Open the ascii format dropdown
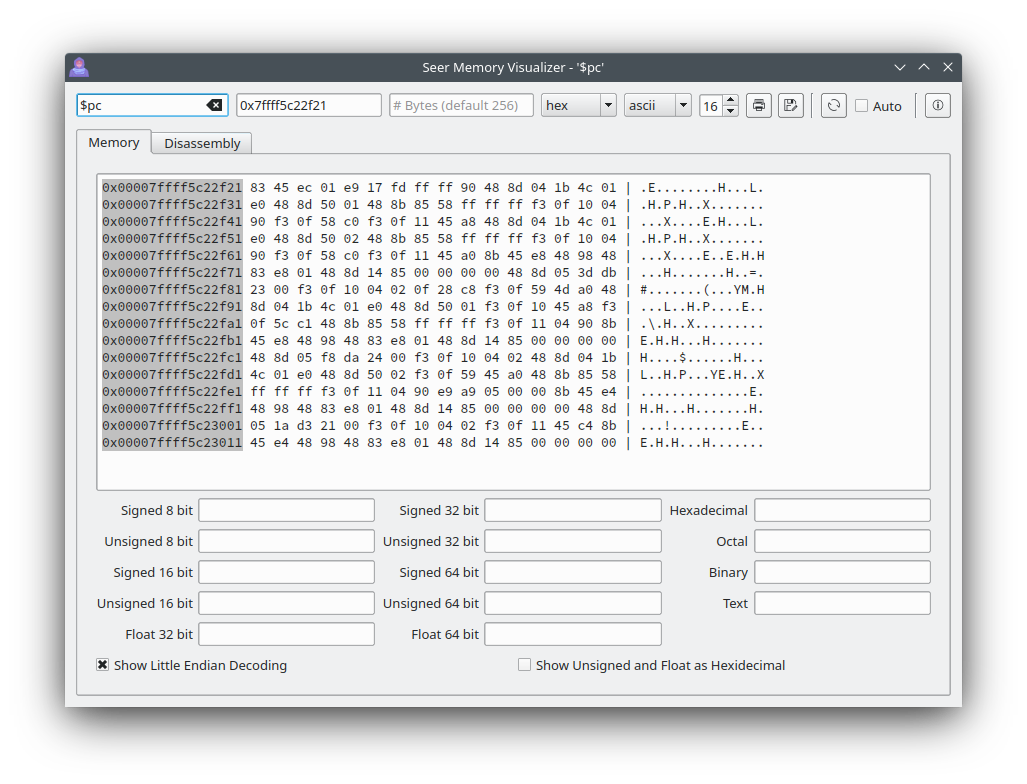Viewport: 1027px width, 784px height. 658,105
